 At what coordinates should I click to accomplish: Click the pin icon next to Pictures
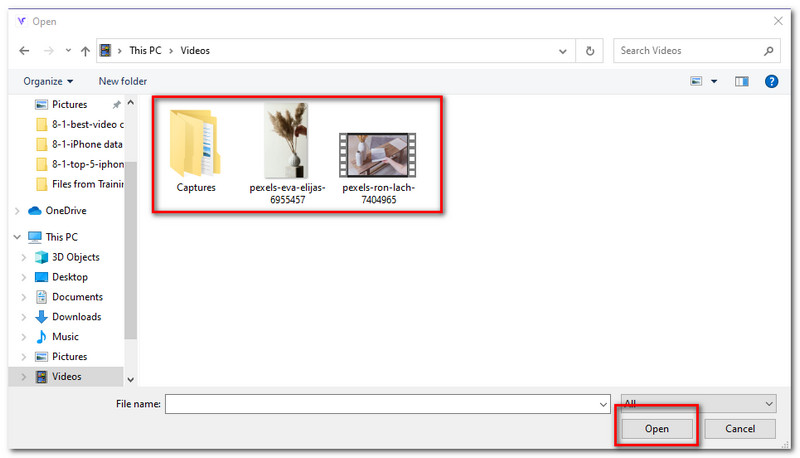116,105
